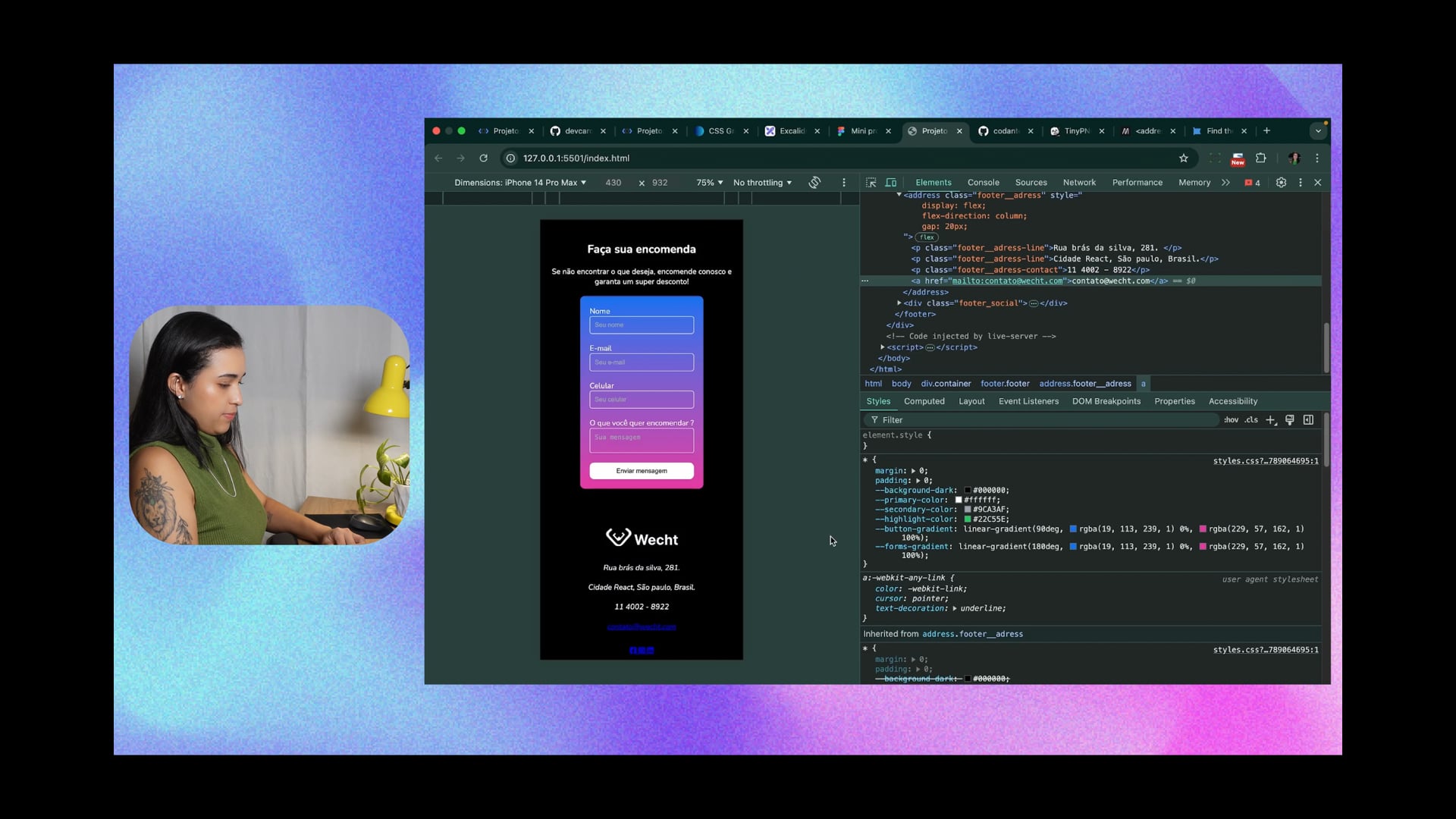Activate the inspect element picker icon
Image resolution: width=1456 pixels, height=819 pixels.
pos(871,183)
